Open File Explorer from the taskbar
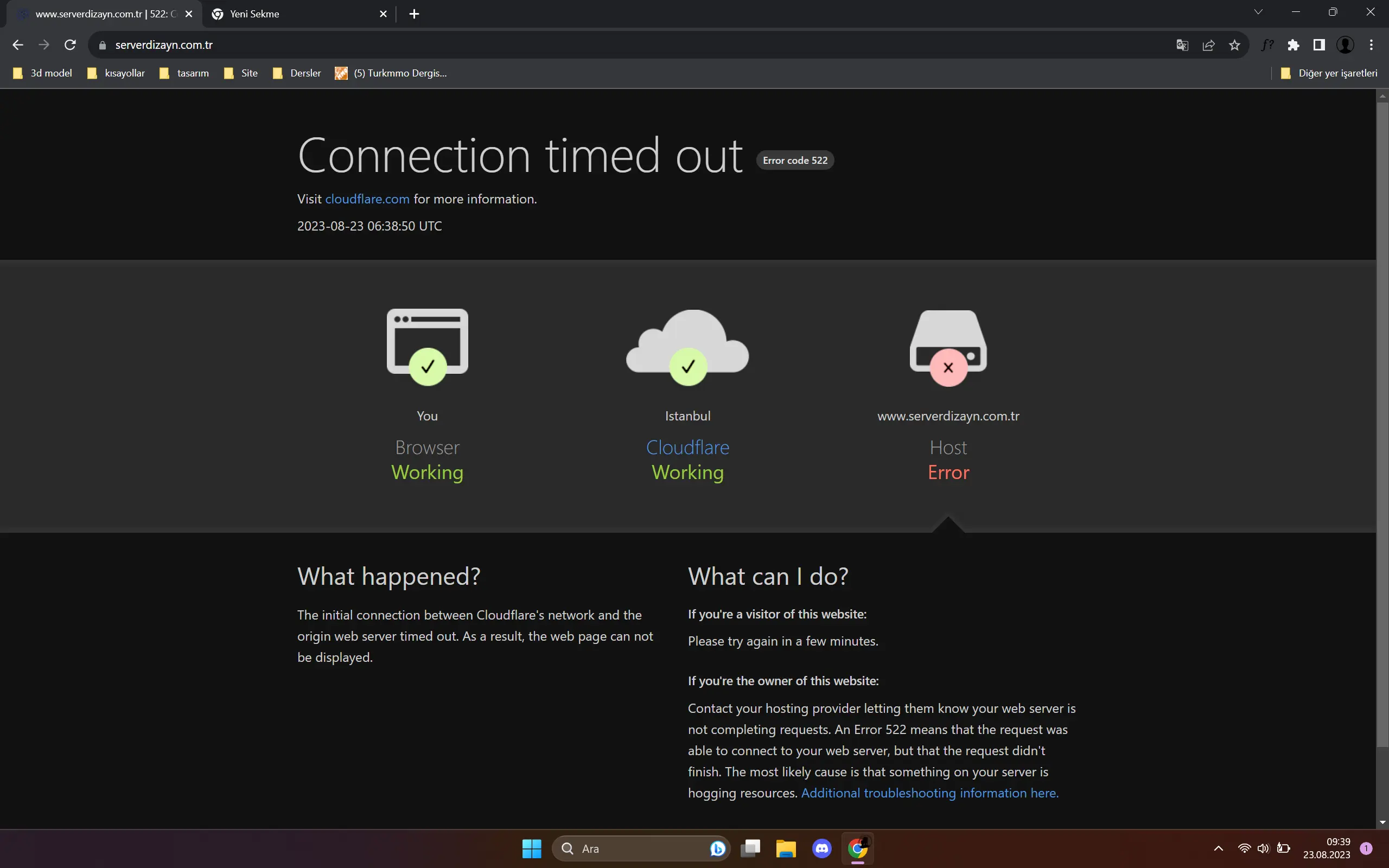The width and height of the screenshot is (1389, 868). point(786,848)
